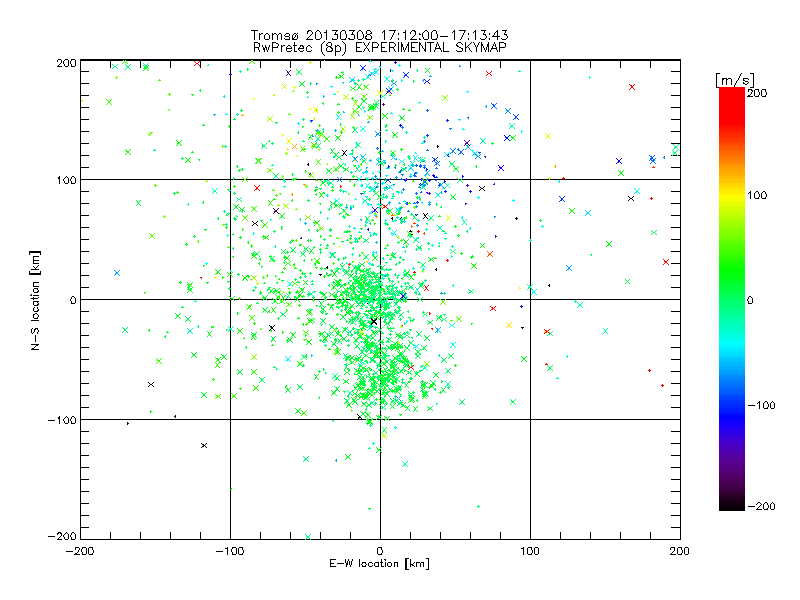Click the 'N-S location [km]' axis label
The width and height of the screenshot is (800, 600).
[35, 300]
